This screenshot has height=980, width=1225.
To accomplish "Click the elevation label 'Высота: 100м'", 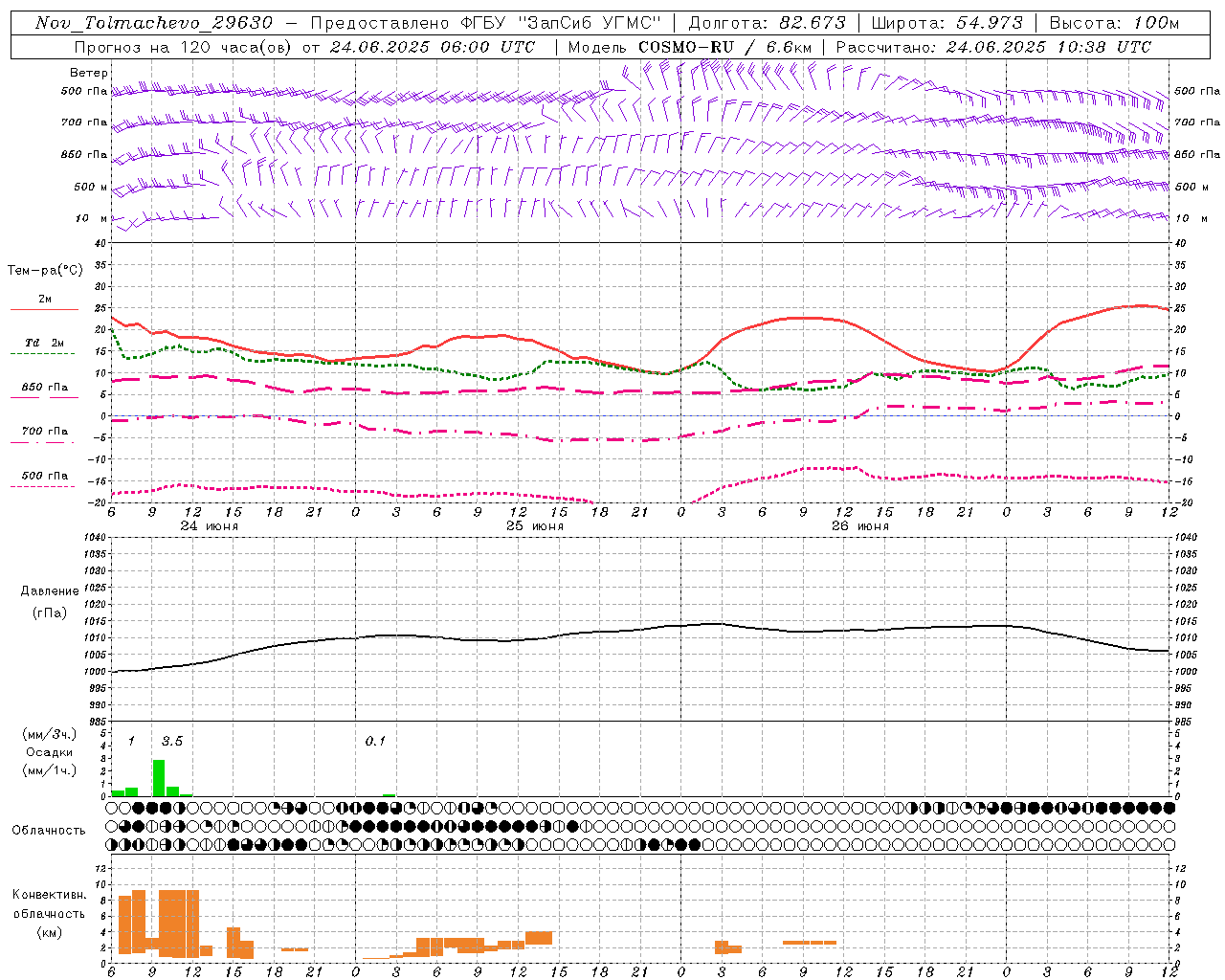I will coord(1114,23).
